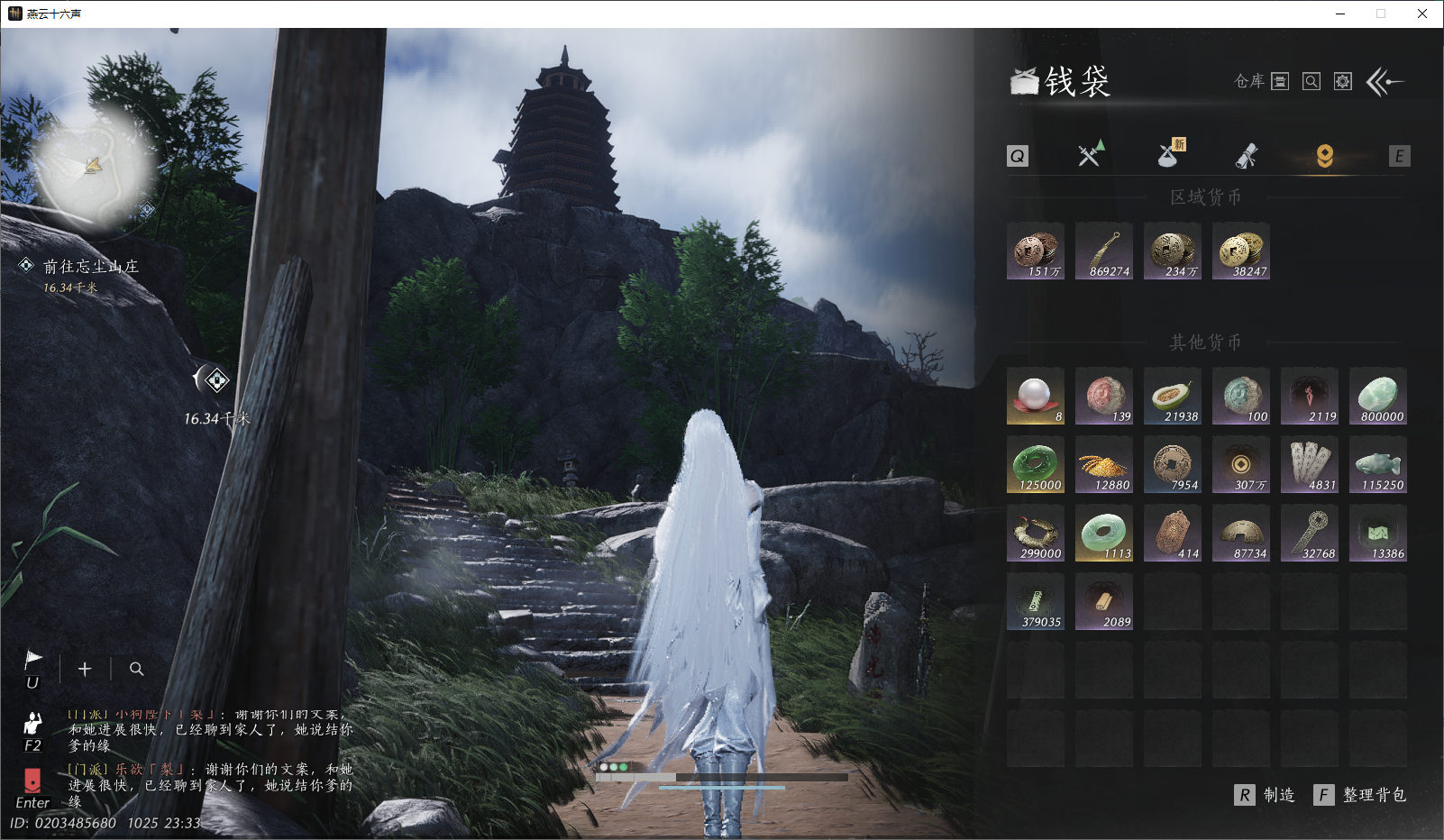The width and height of the screenshot is (1444, 840).
Task: Select the pearl item with count 8
Action: (1036, 396)
